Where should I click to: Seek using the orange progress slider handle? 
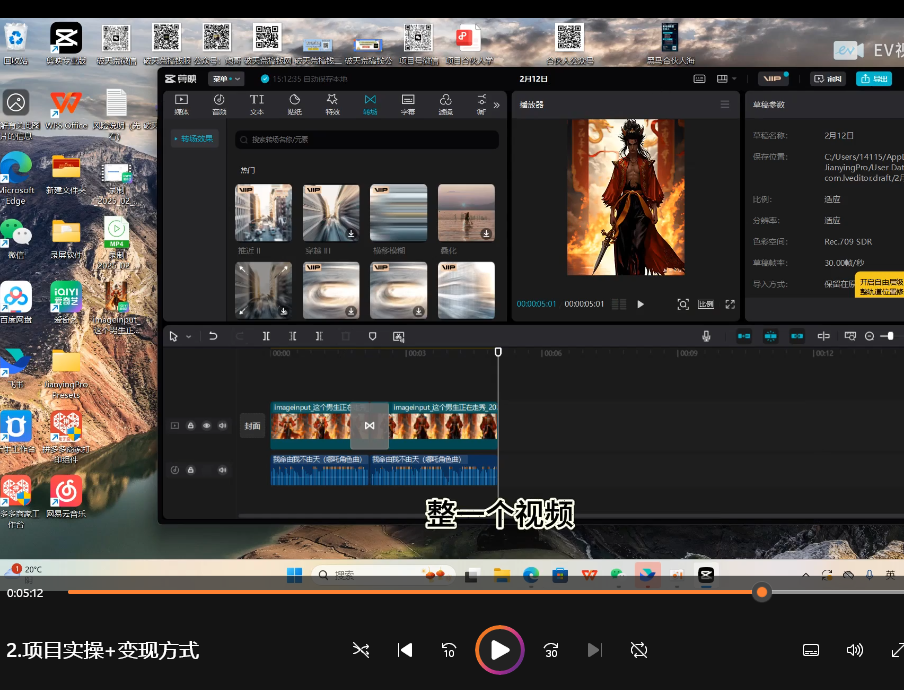762,592
